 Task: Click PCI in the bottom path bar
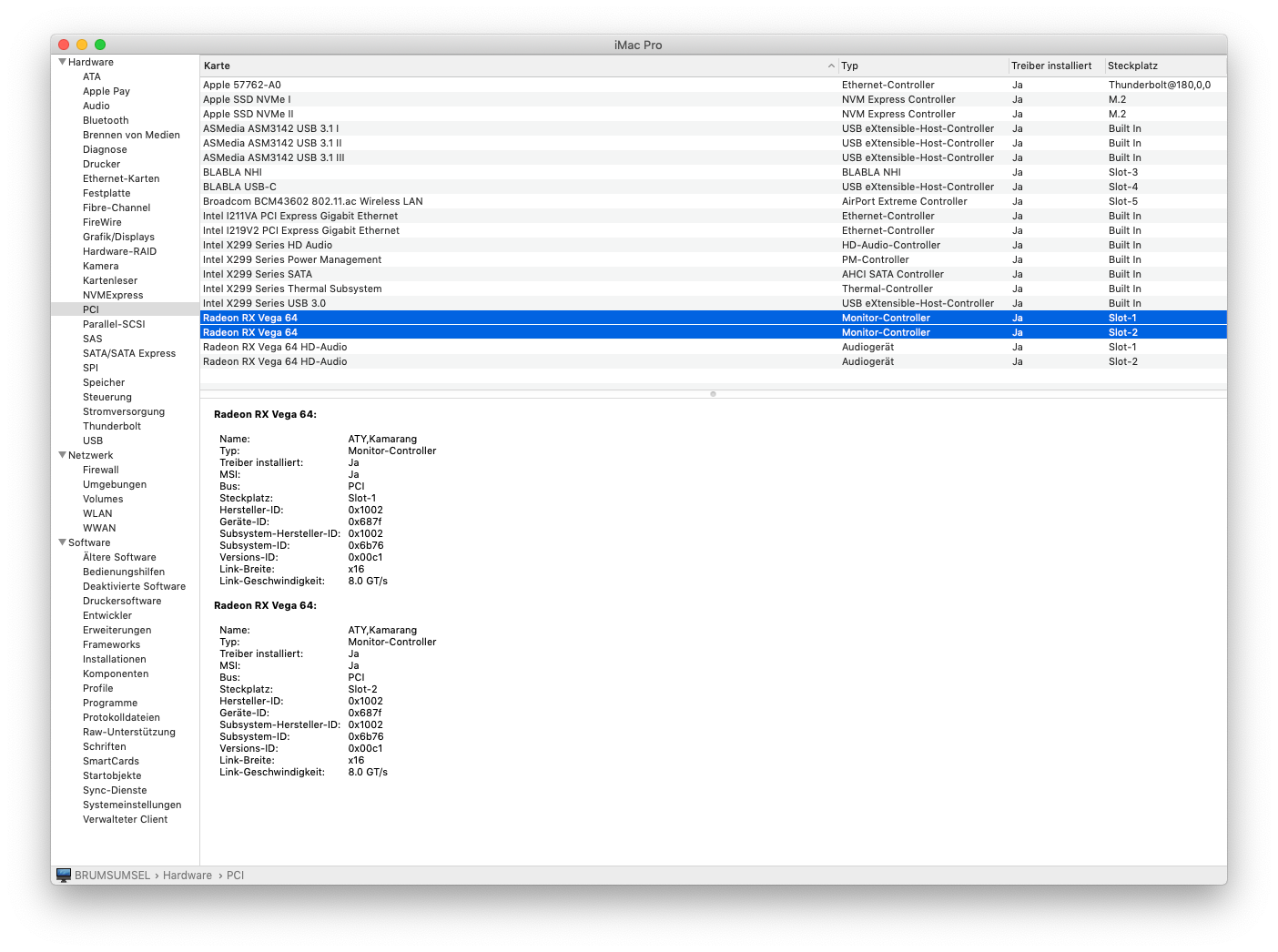[235, 876]
